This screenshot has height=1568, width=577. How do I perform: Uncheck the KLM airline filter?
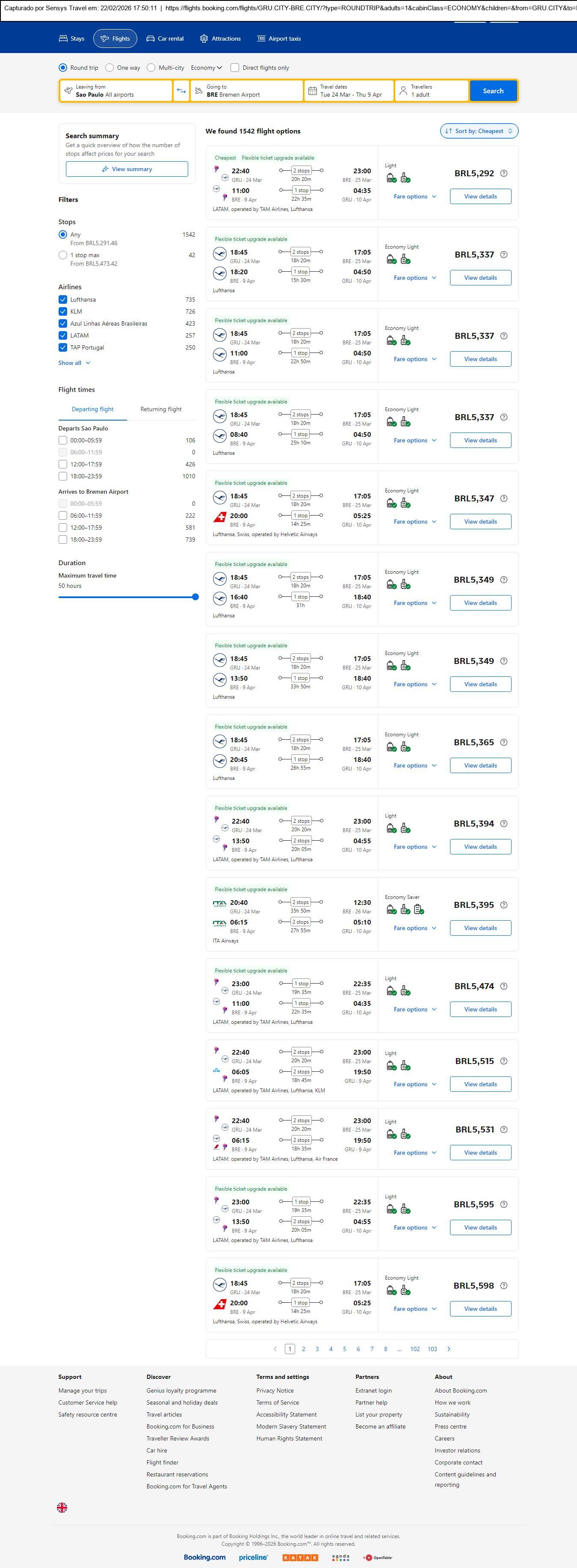pos(63,311)
